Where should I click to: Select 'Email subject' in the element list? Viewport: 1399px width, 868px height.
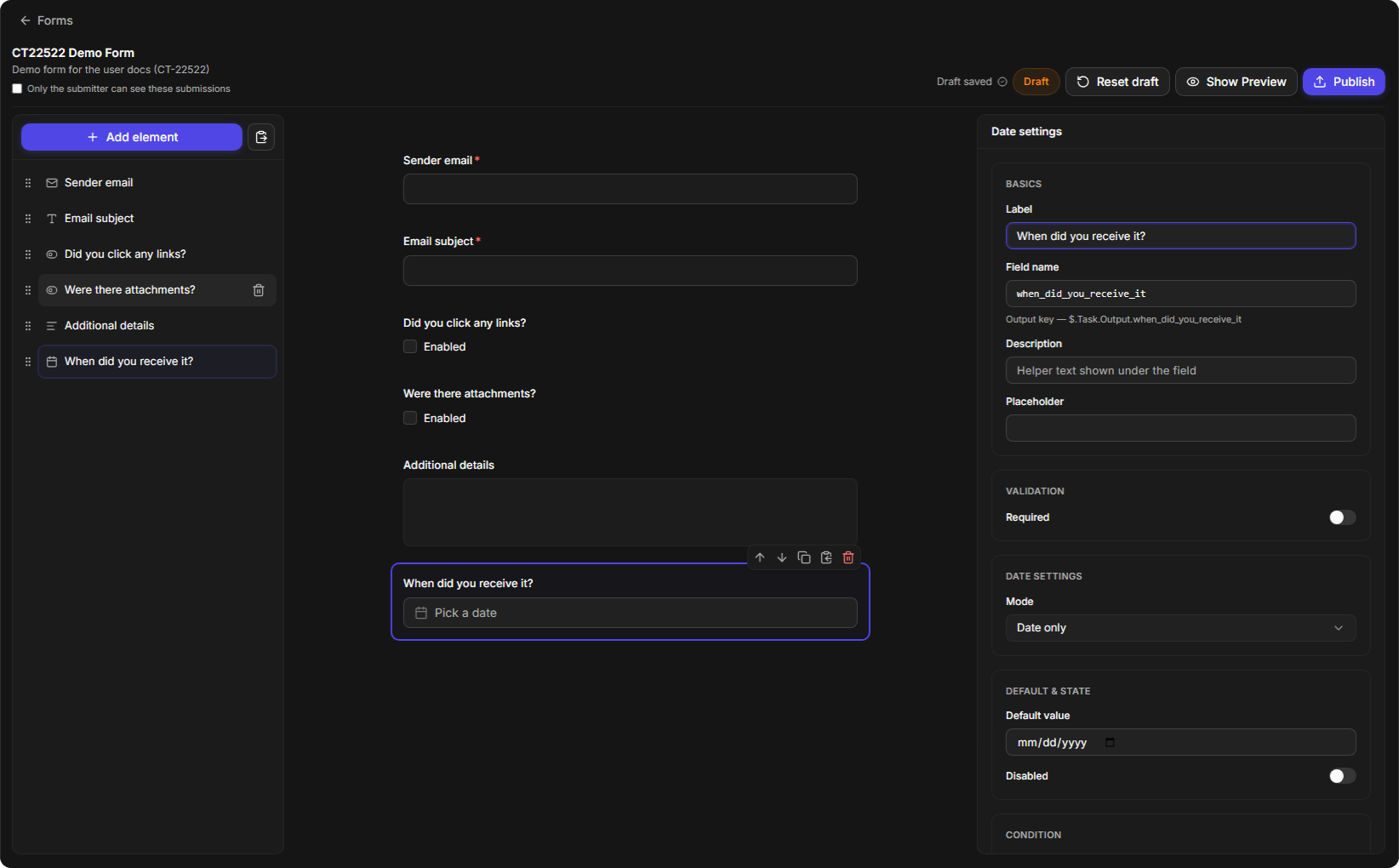pyautogui.click(x=157, y=219)
